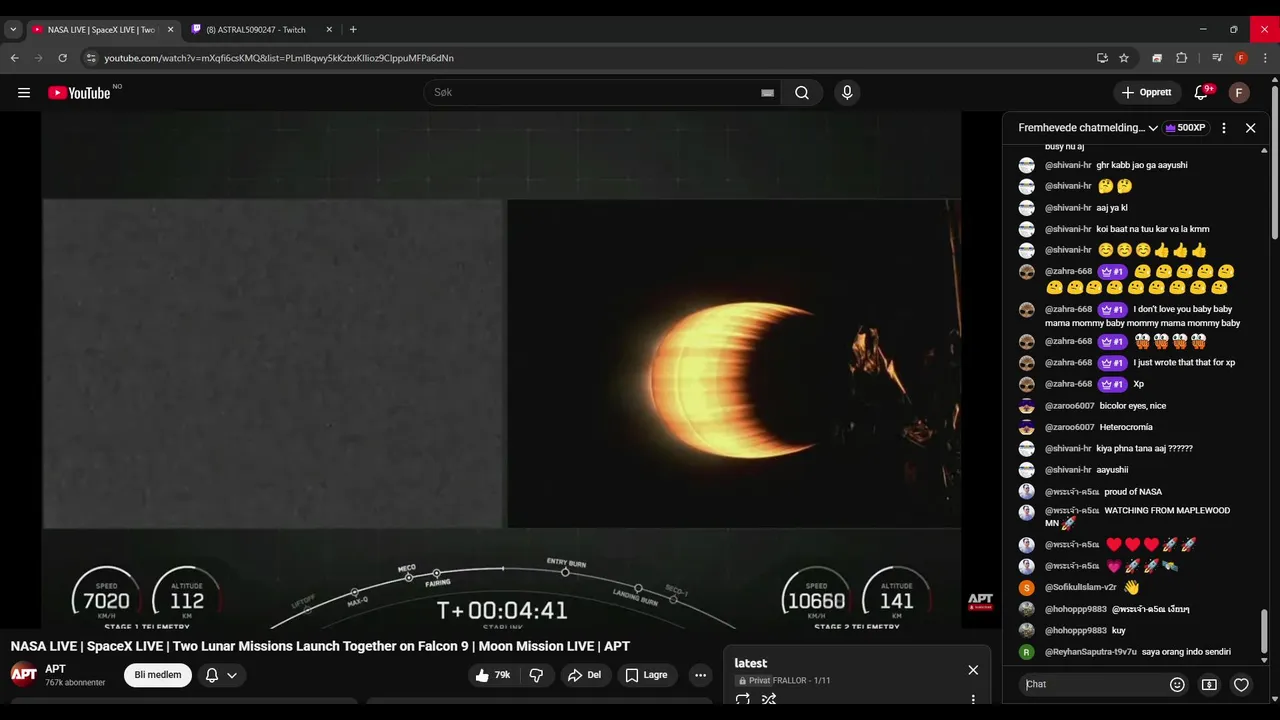Click username @ReyhanSaputra-t9v7u in chat

coord(1091,652)
